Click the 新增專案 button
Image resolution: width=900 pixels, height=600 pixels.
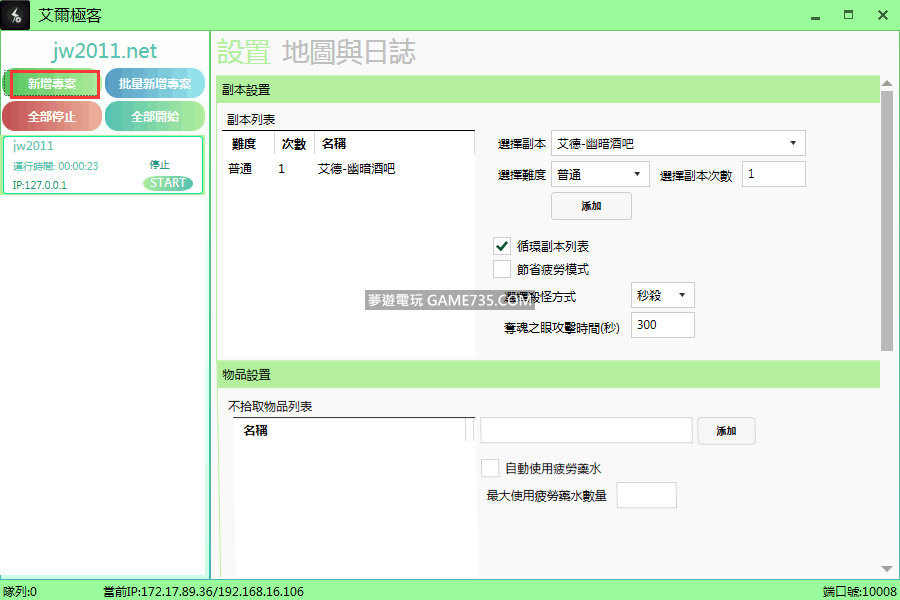click(x=55, y=84)
